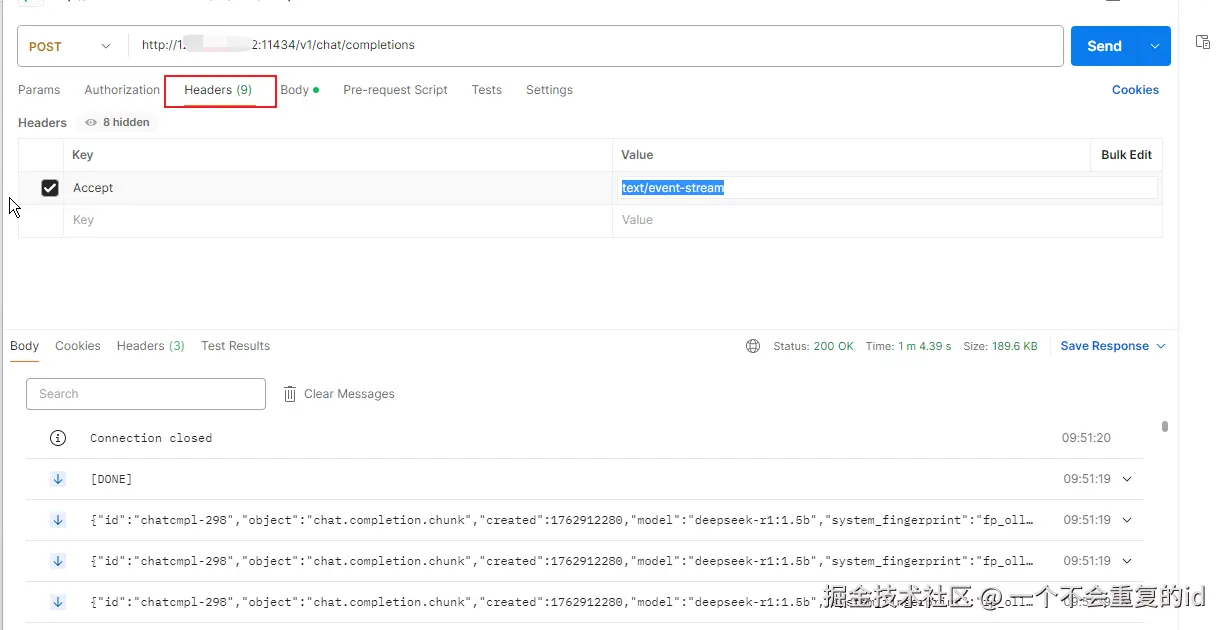
Task: Click the empty Key field in new row
Action: click(x=338, y=220)
